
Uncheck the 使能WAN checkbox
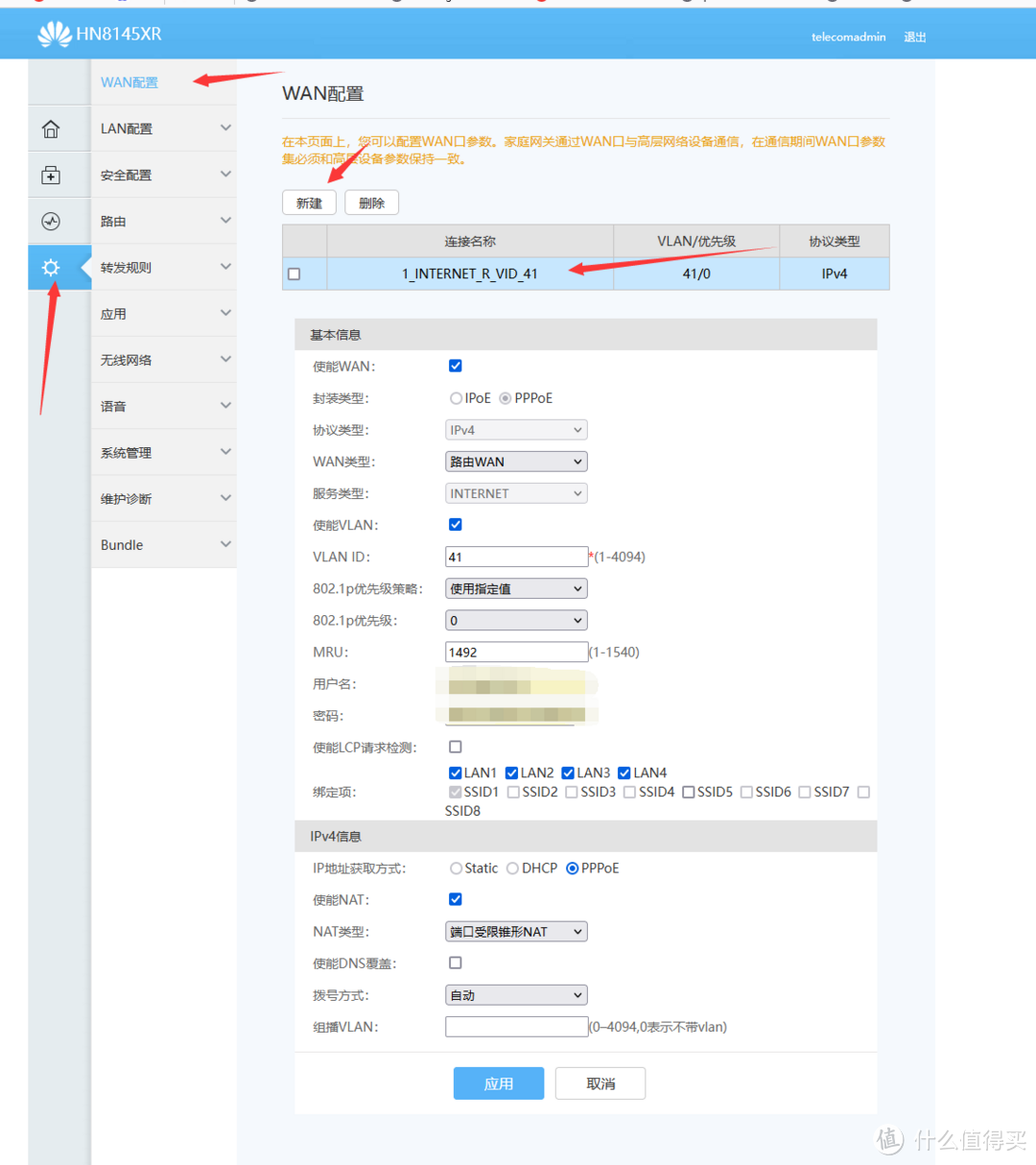[455, 366]
